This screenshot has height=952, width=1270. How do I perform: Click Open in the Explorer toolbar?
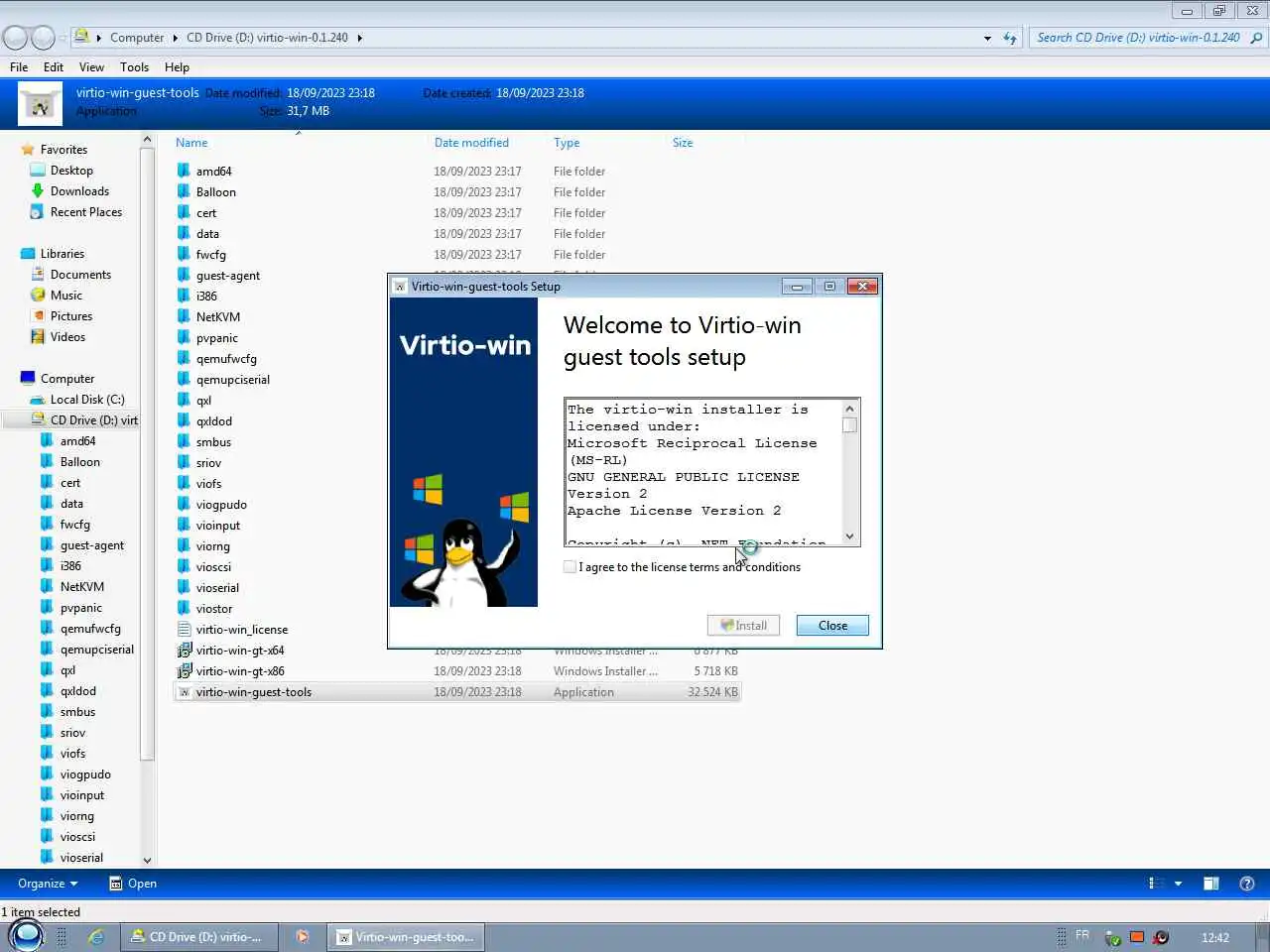pyautogui.click(x=133, y=884)
